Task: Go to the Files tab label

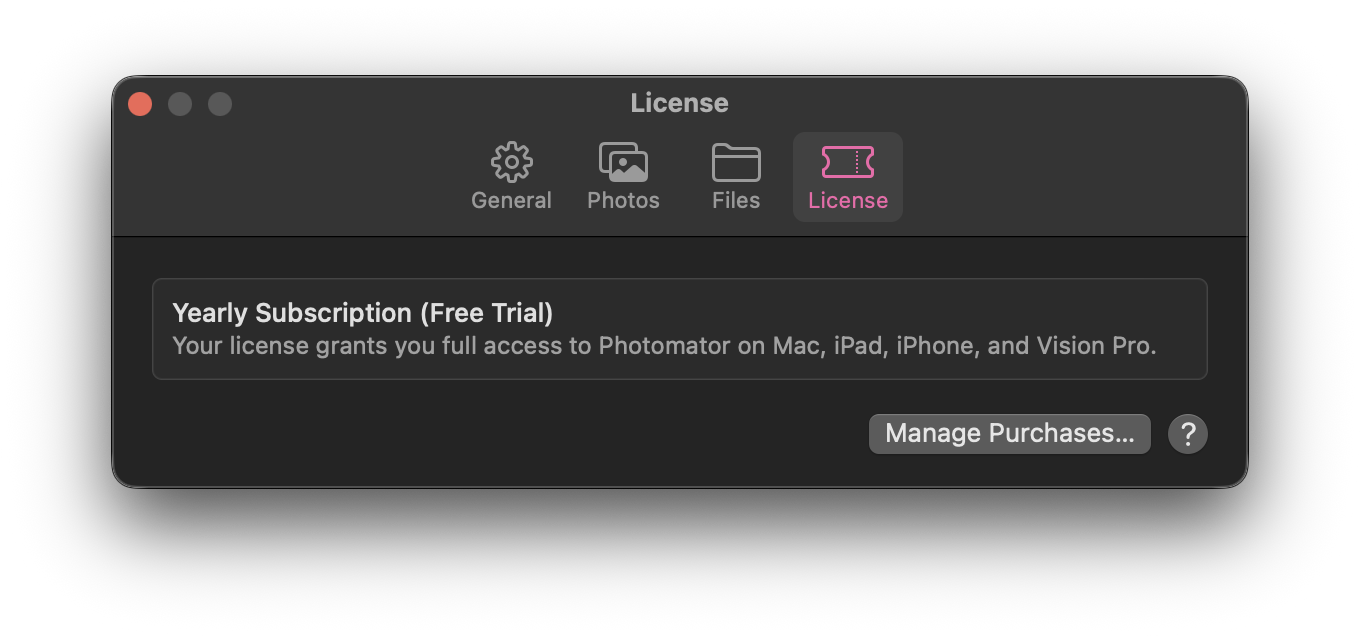Action: (x=735, y=200)
